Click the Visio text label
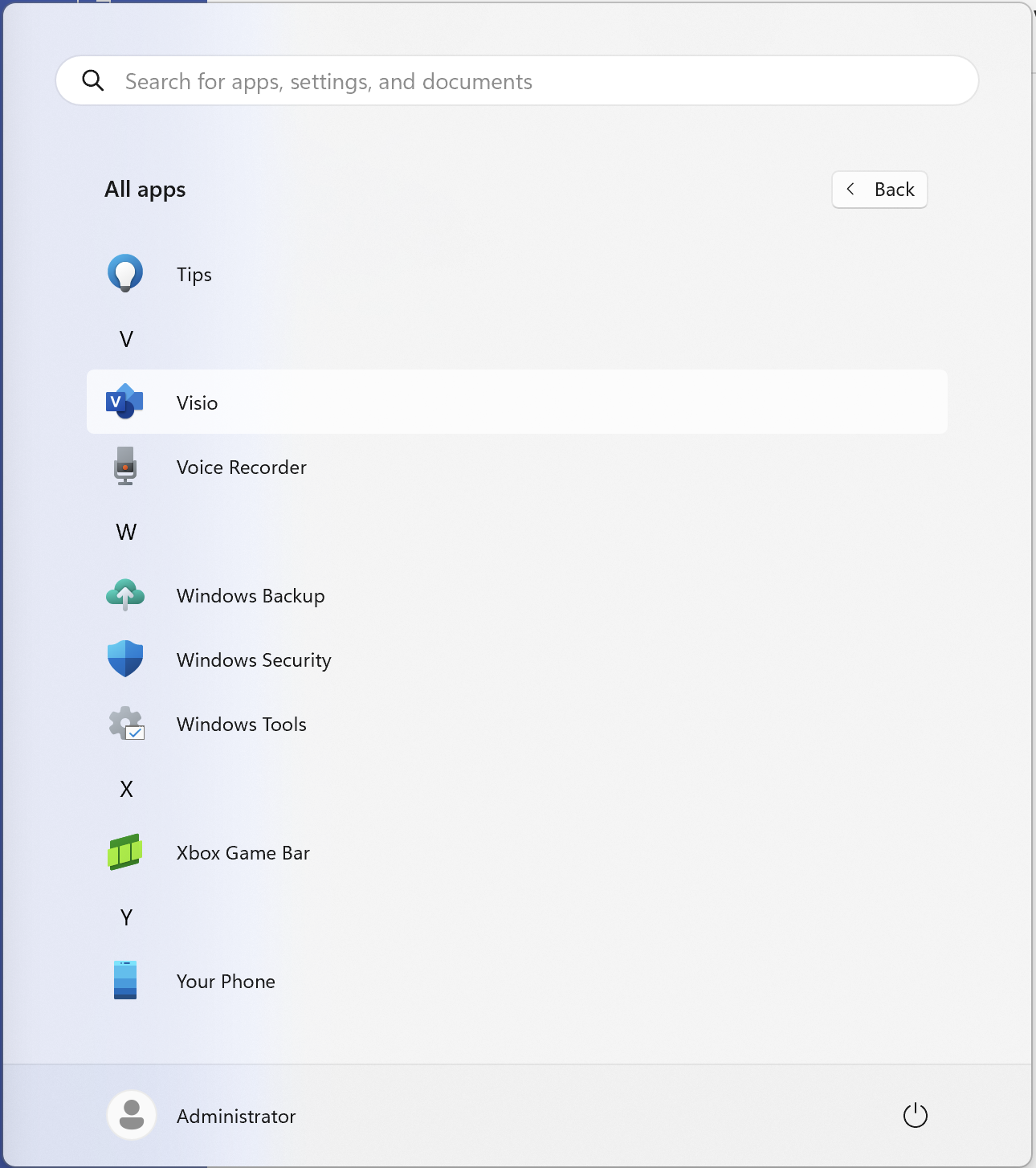The height and width of the screenshot is (1168, 1036). tap(197, 402)
